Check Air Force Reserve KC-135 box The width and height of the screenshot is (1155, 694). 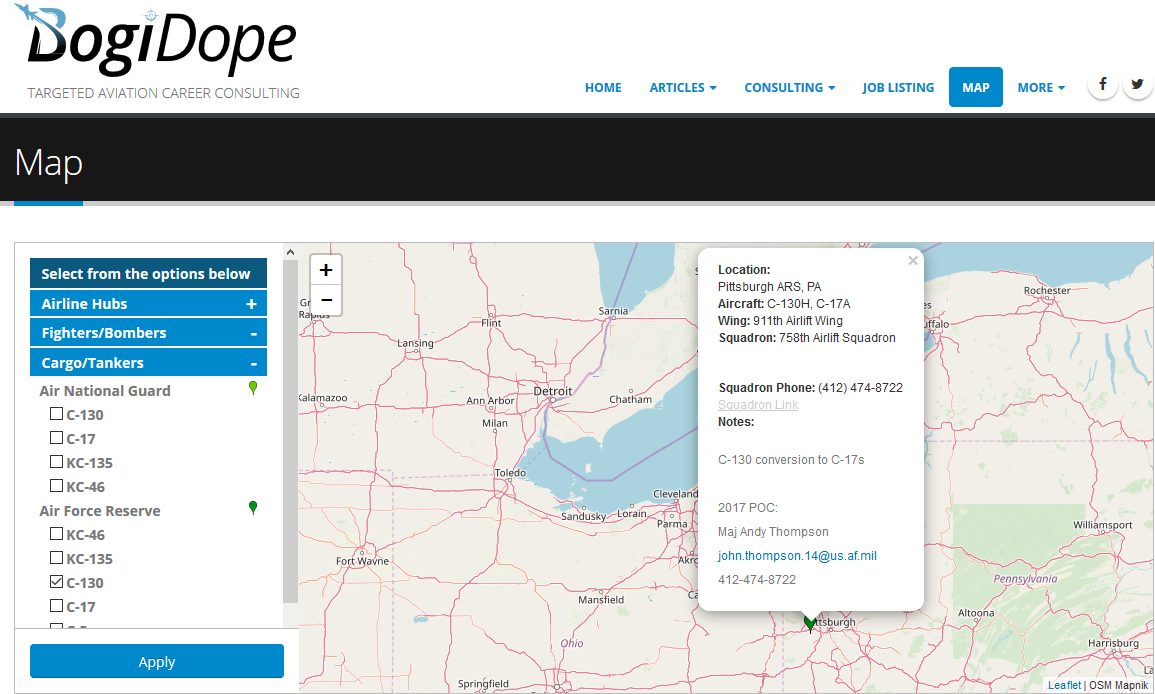pyautogui.click(x=56, y=557)
